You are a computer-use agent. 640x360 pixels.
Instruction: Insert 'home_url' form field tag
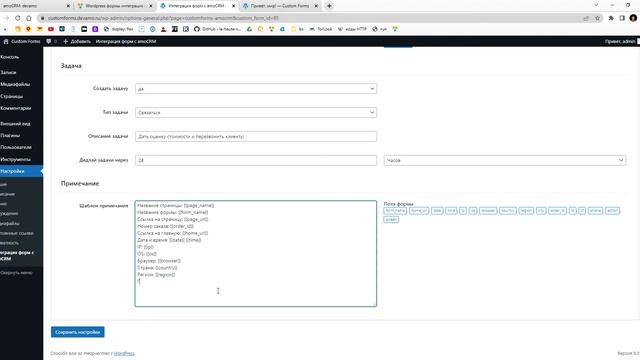(419, 211)
